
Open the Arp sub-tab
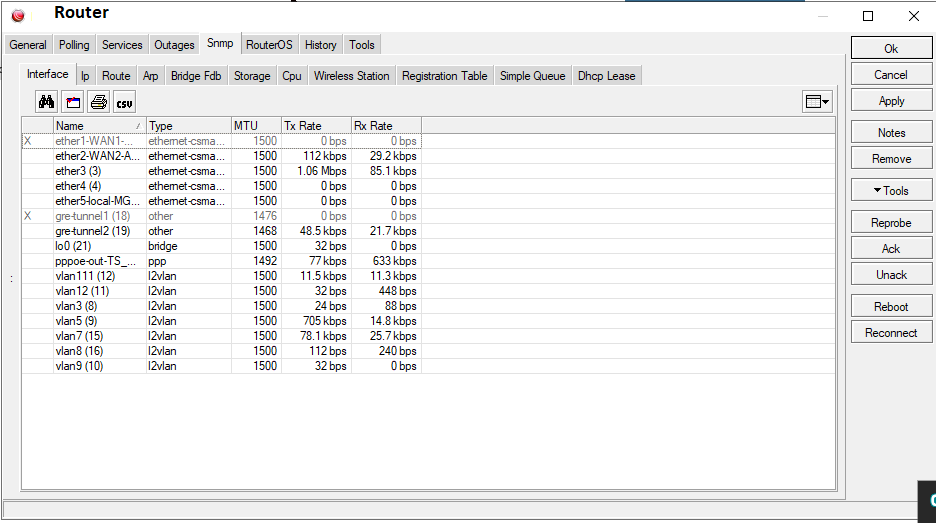click(x=150, y=76)
